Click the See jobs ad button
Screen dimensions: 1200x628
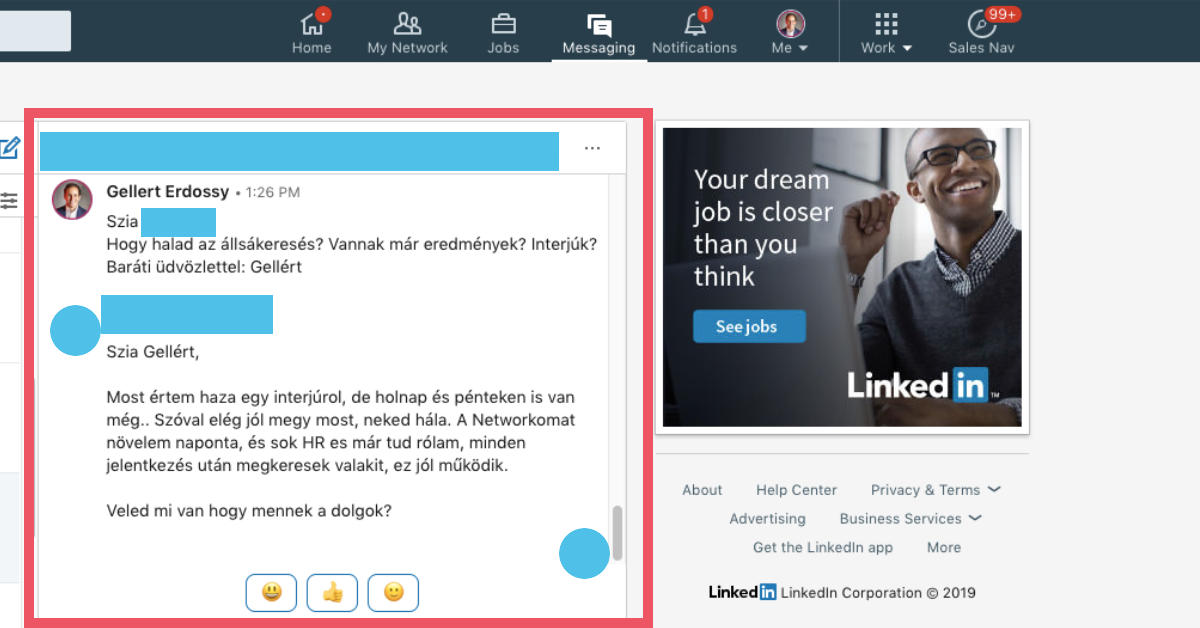749,327
